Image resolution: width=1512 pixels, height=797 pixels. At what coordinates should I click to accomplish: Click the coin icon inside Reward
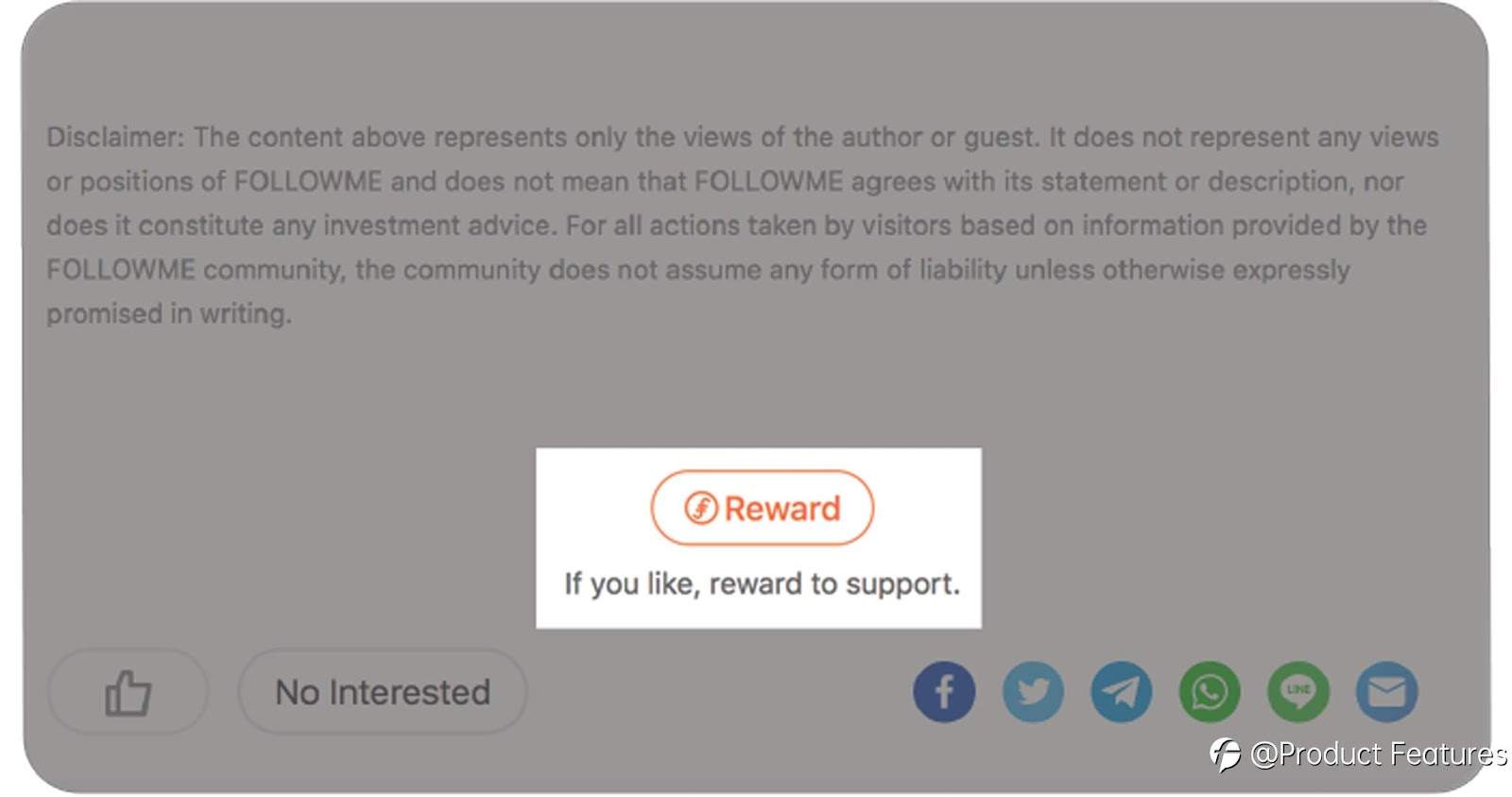click(x=701, y=509)
